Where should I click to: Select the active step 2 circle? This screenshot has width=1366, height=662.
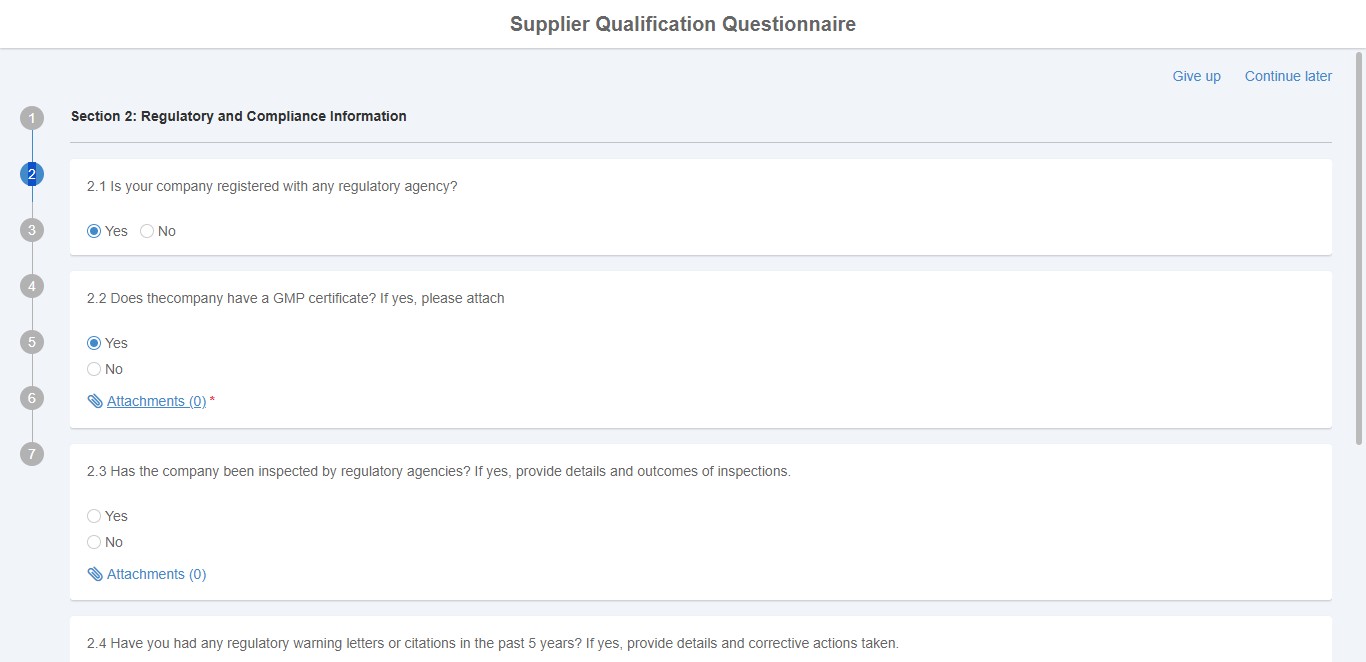32,174
